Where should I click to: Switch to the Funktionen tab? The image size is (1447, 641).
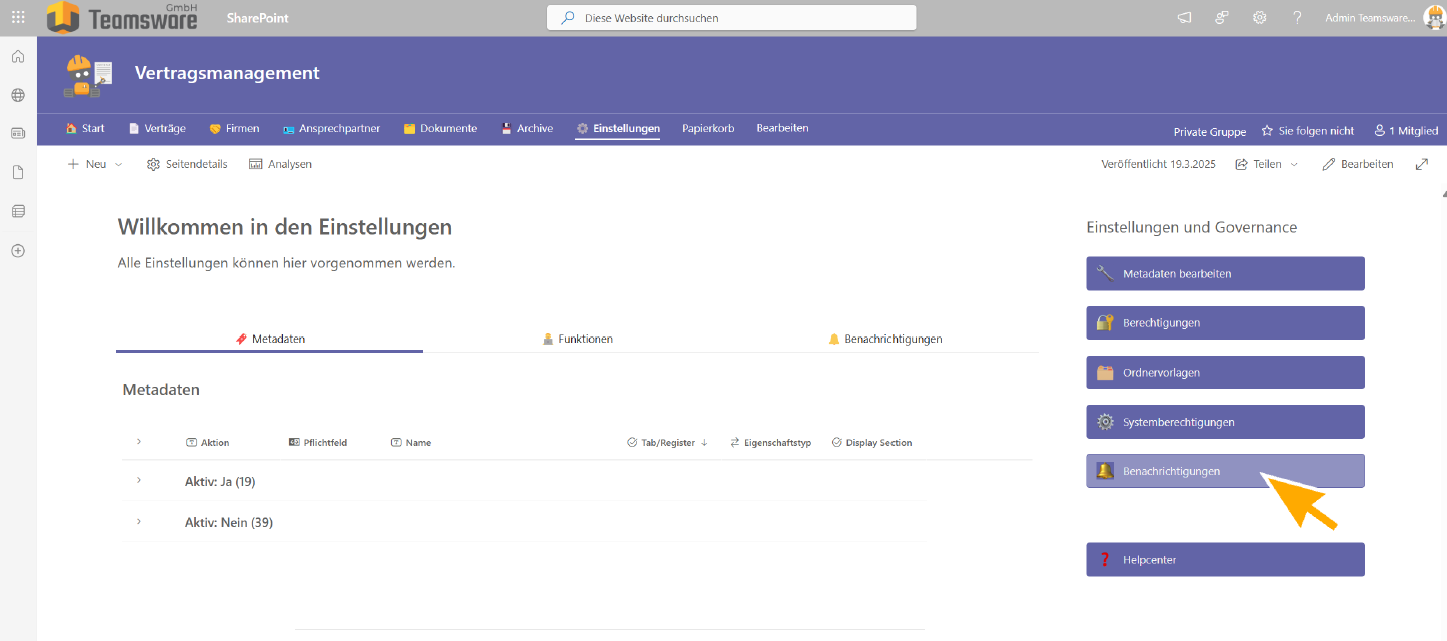coord(577,339)
